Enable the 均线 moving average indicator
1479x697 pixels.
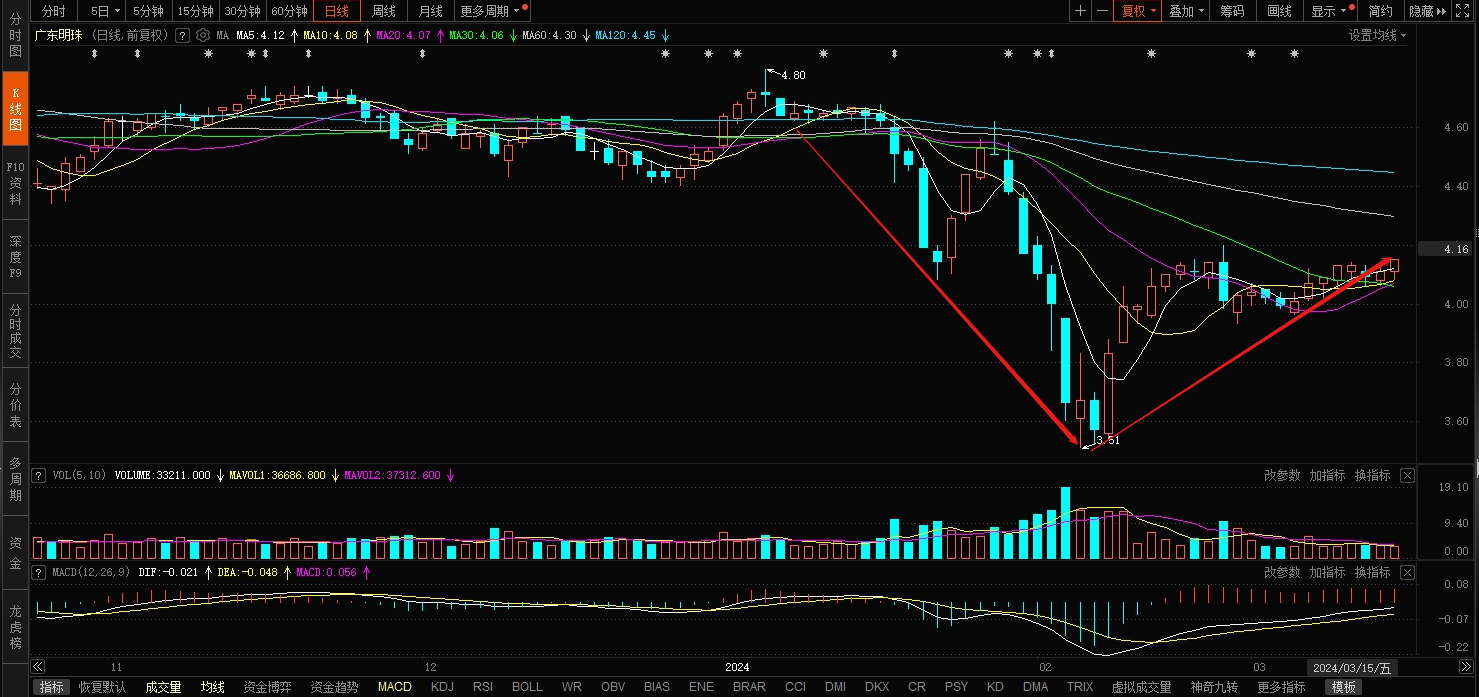point(212,687)
